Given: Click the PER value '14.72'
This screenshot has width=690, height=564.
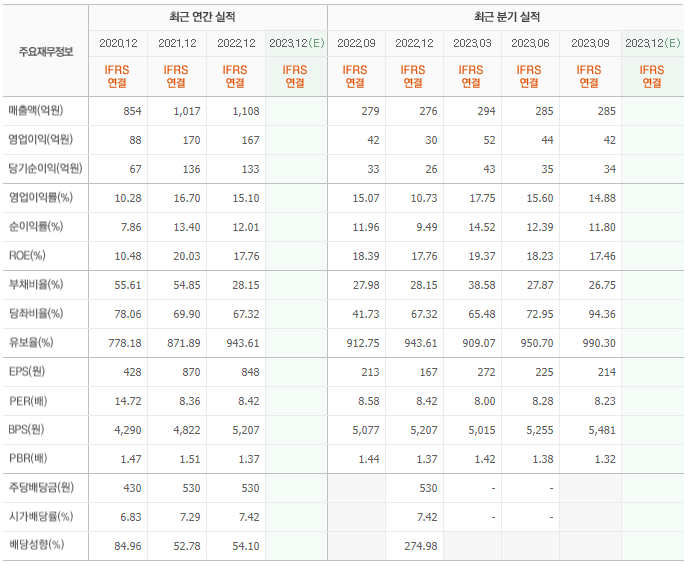Looking at the screenshot, I should point(128,402).
